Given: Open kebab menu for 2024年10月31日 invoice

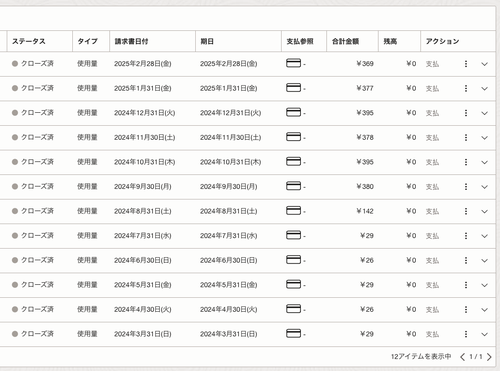Looking at the screenshot, I should 466,162.
